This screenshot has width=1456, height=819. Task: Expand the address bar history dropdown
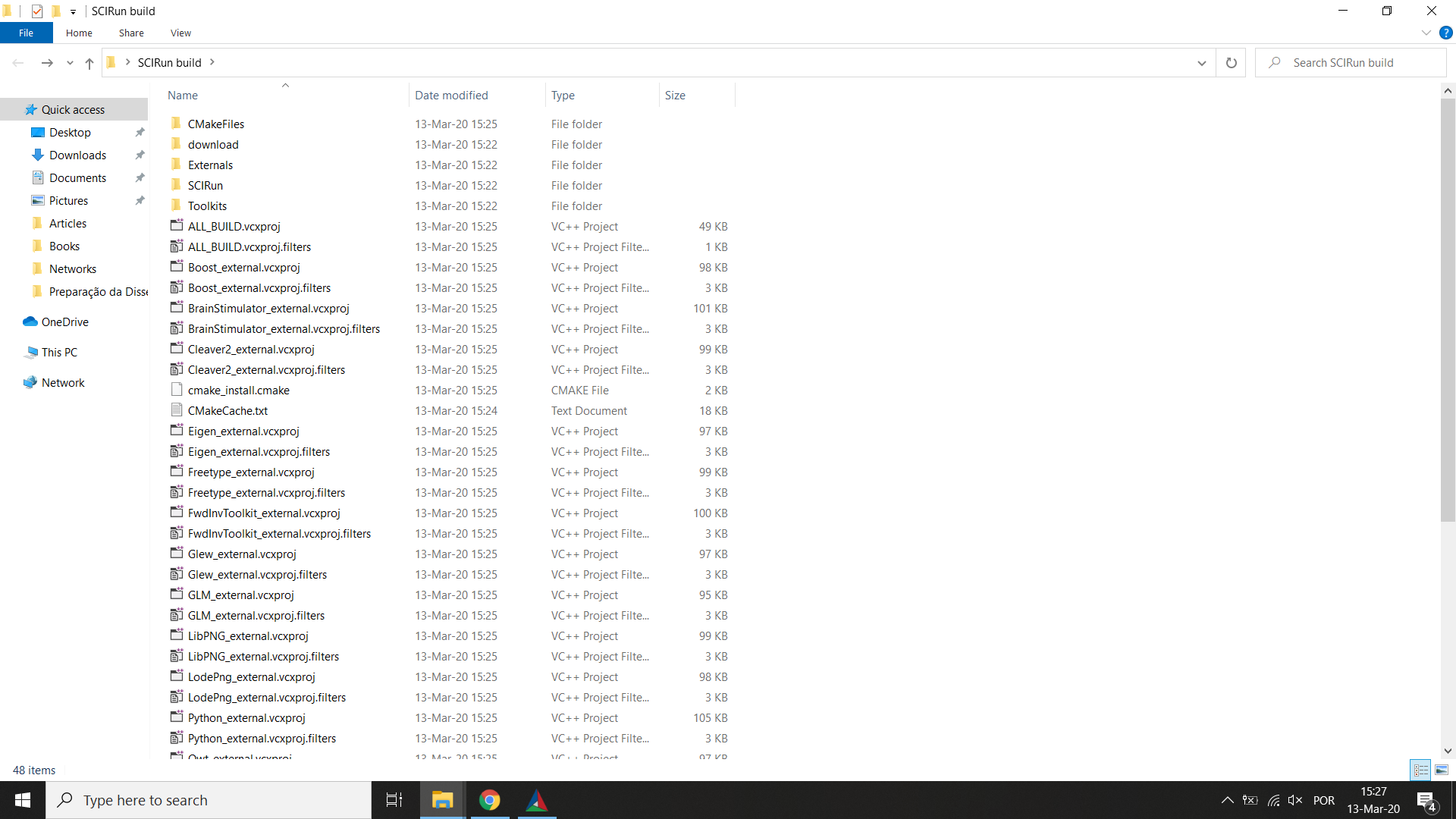pyautogui.click(x=1201, y=63)
